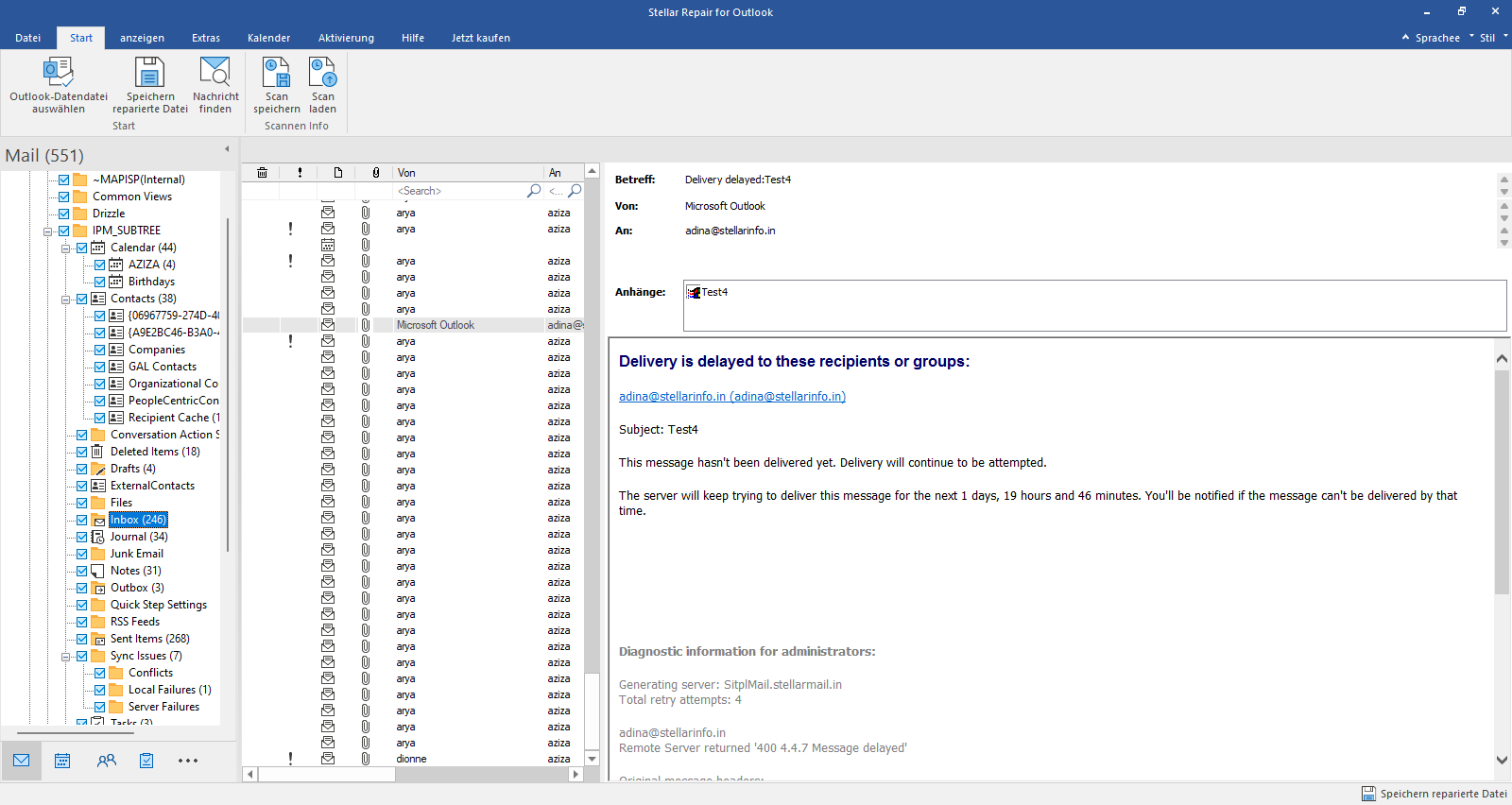Click search magnifier in An filter
Screen dimensions: 1512x805
pyautogui.click(x=575, y=191)
